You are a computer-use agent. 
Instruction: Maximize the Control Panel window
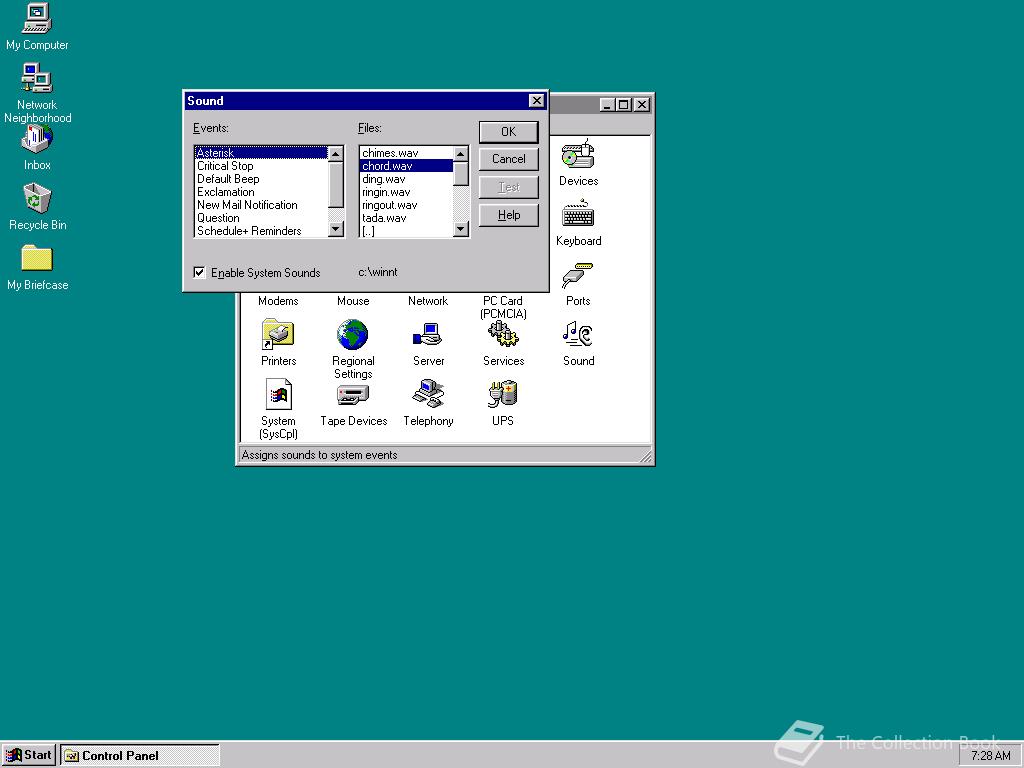click(624, 104)
